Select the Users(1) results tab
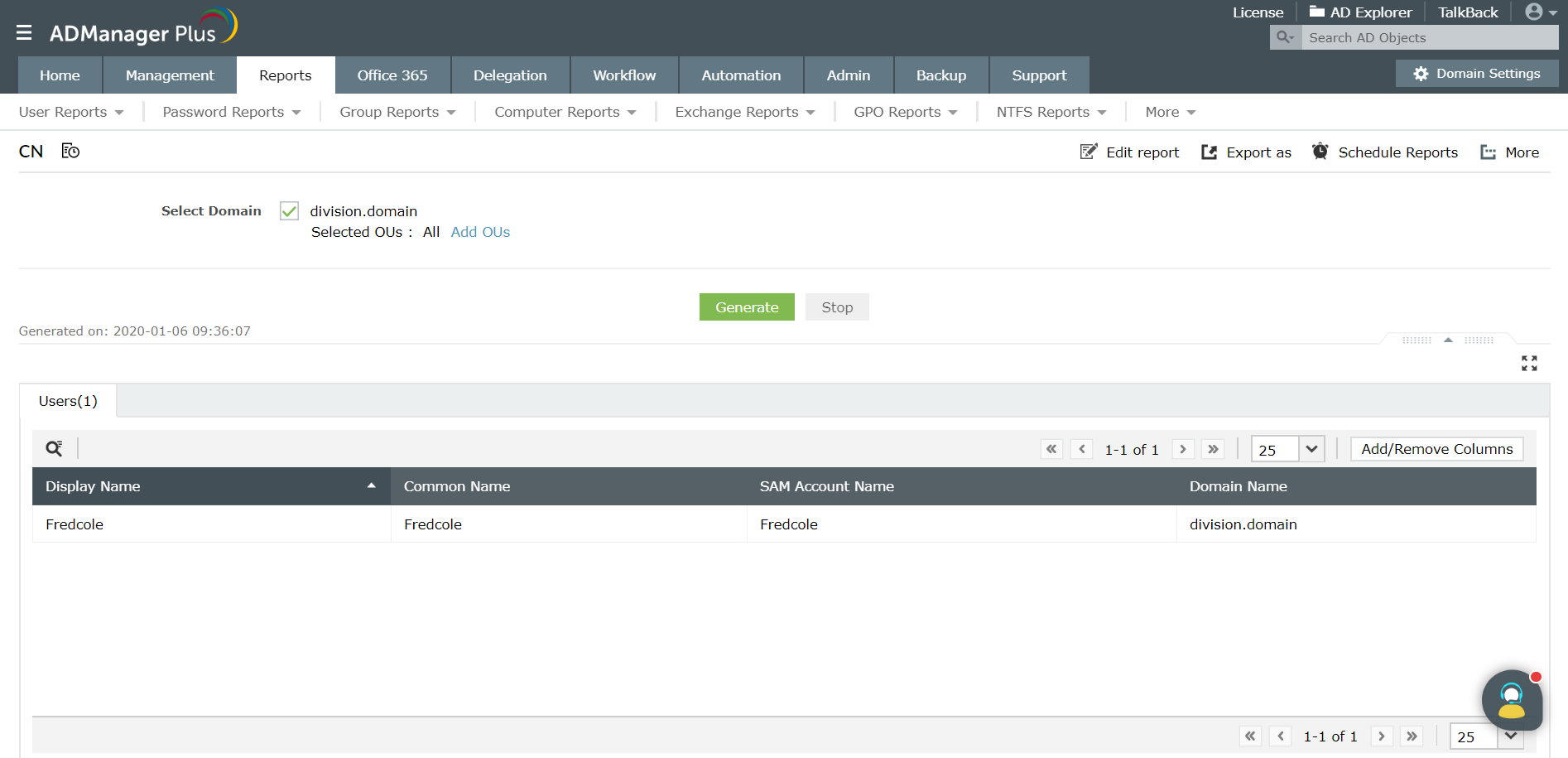 point(68,401)
